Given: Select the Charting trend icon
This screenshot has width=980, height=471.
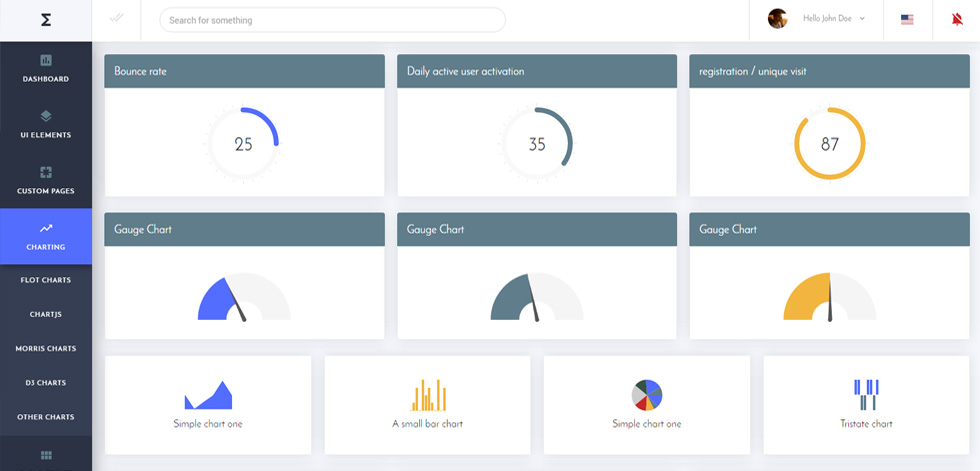Looking at the screenshot, I should pyautogui.click(x=46, y=229).
